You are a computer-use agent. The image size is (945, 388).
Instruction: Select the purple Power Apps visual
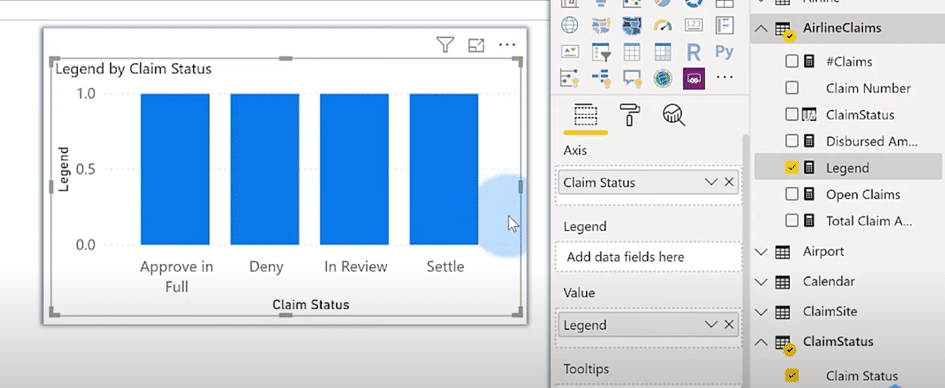[694, 78]
